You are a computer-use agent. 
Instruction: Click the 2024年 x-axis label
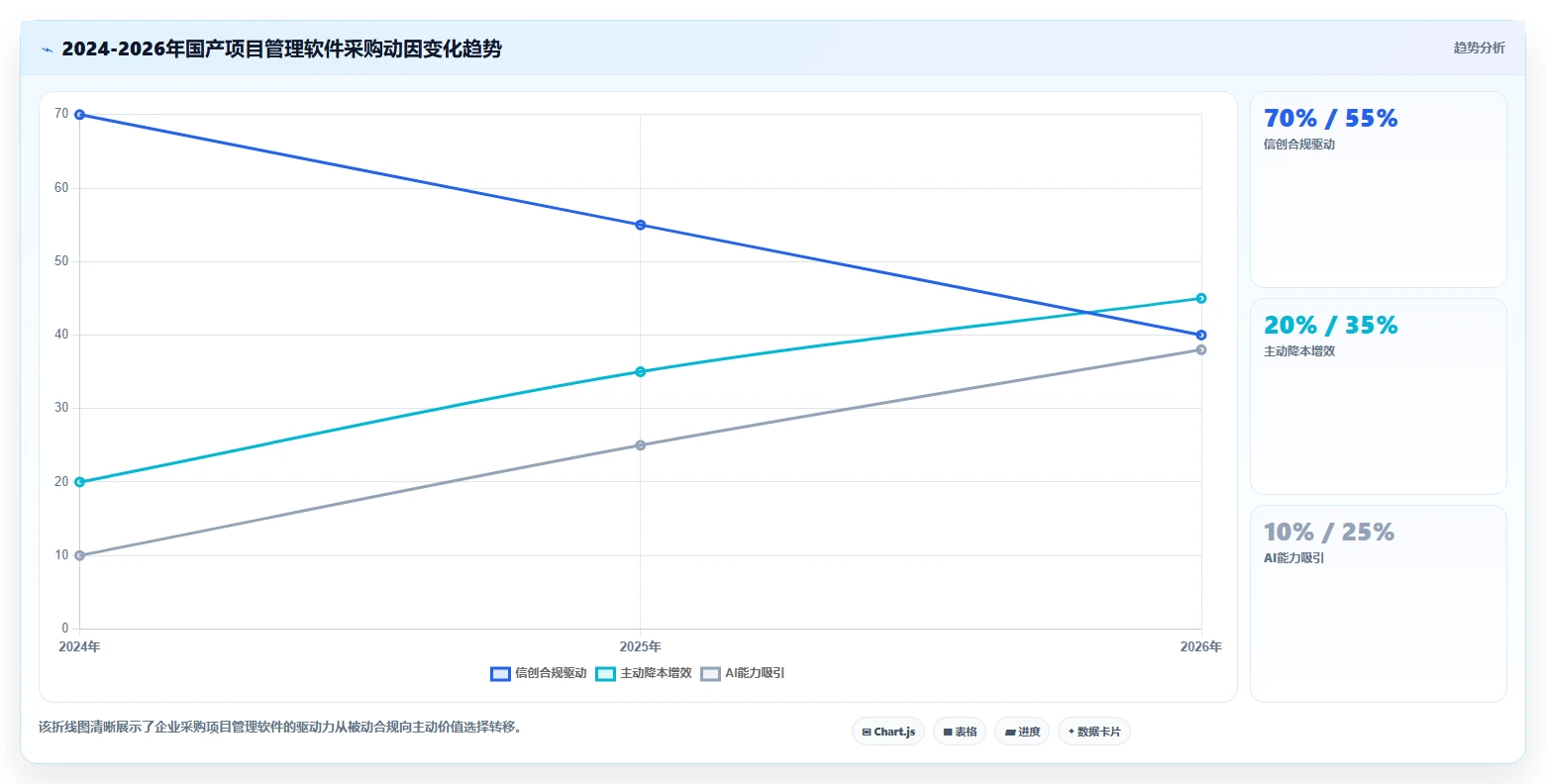(x=79, y=647)
